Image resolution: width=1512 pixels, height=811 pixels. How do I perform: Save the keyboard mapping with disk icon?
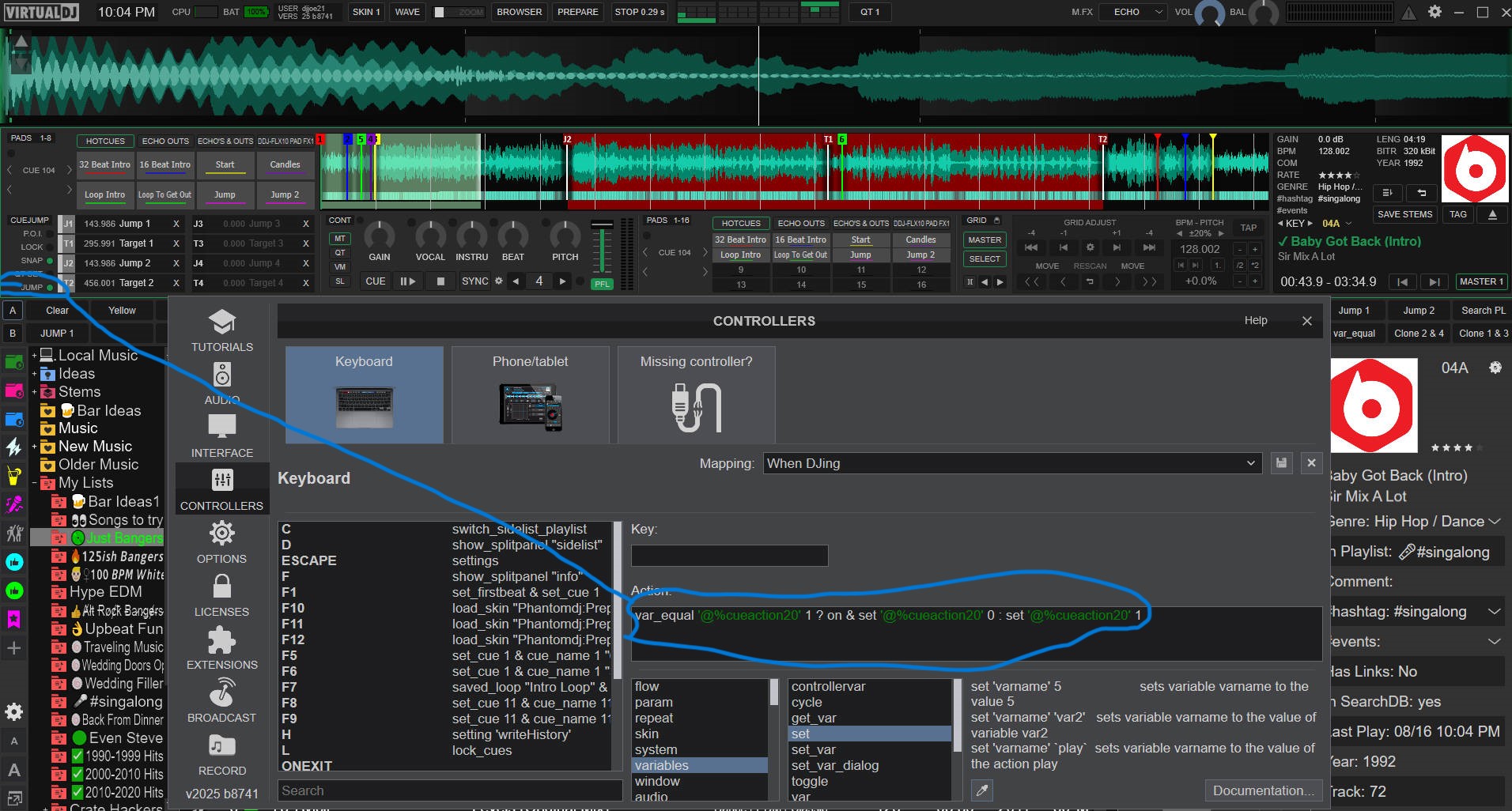1281,463
